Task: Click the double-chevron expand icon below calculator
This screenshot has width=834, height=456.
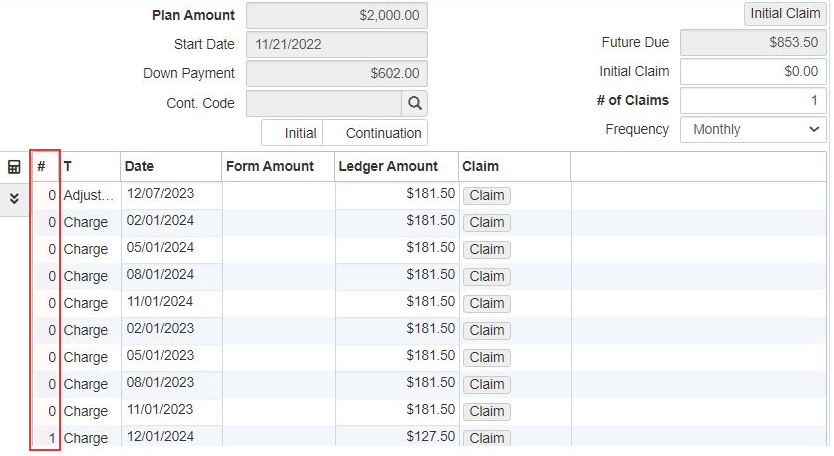Action: 14,199
